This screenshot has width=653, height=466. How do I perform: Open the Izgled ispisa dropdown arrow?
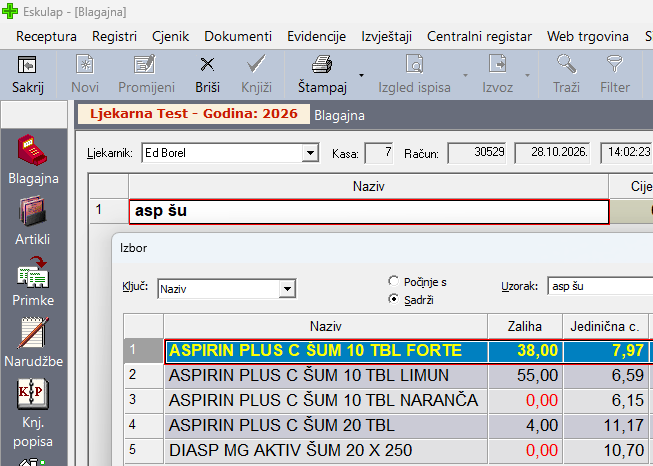coord(465,75)
